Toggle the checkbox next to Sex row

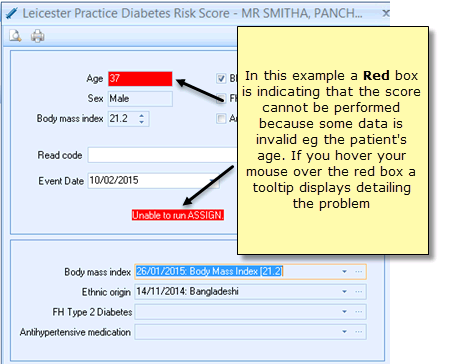pyautogui.click(x=221, y=98)
